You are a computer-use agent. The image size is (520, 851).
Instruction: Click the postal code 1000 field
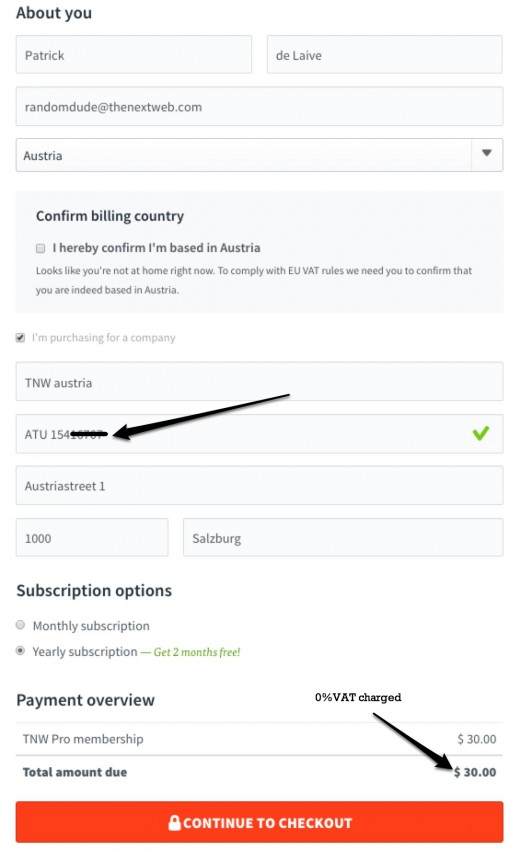pyautogui.click(x=92, y=537)
